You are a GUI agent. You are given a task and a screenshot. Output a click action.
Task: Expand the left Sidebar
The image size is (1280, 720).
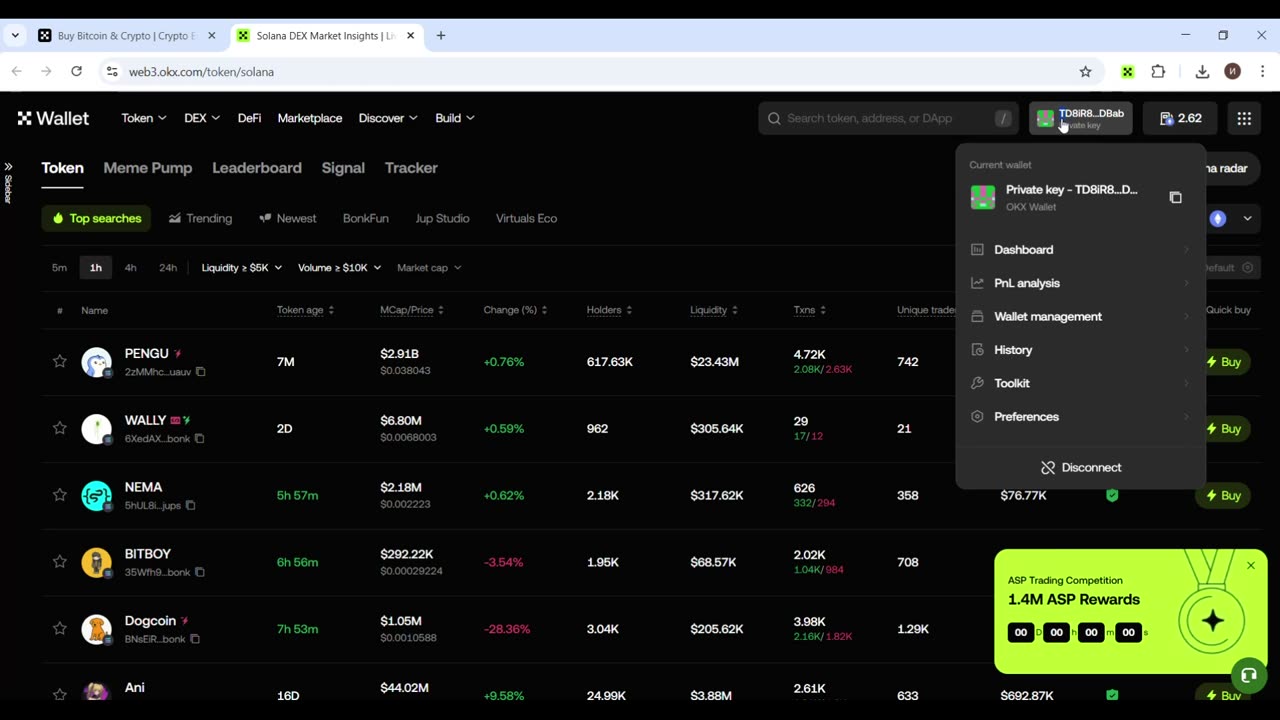(x=8, y=182)
